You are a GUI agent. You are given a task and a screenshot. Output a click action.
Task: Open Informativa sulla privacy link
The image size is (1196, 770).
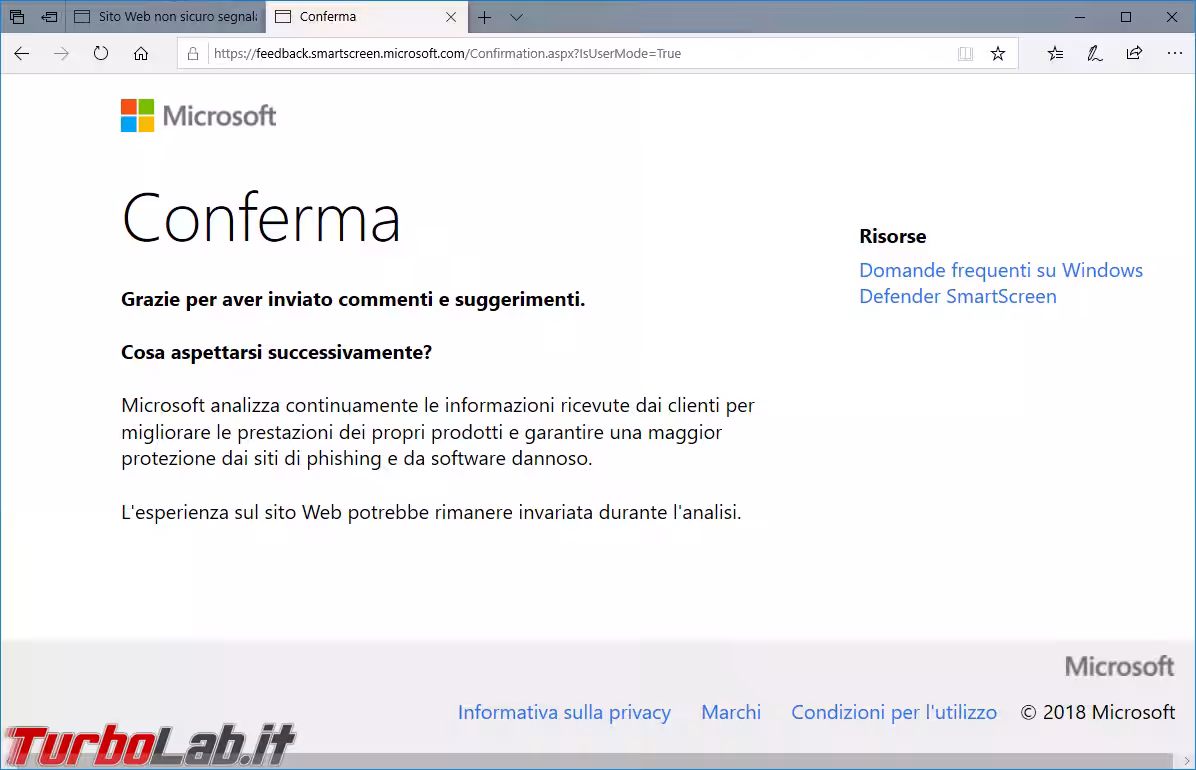564,712
